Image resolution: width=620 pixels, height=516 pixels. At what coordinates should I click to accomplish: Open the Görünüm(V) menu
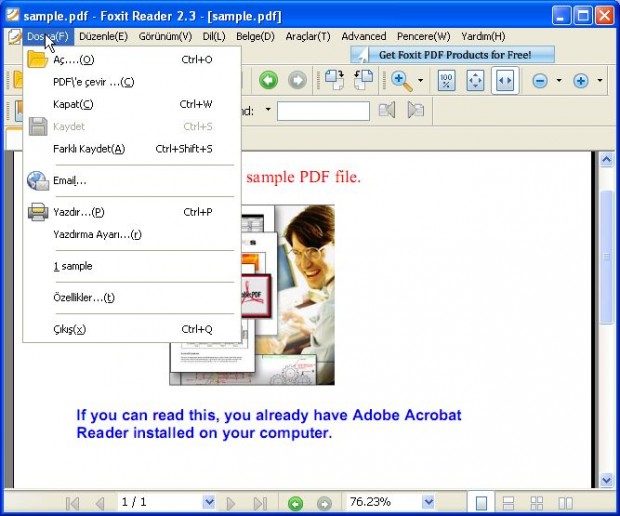coord(165,36)
